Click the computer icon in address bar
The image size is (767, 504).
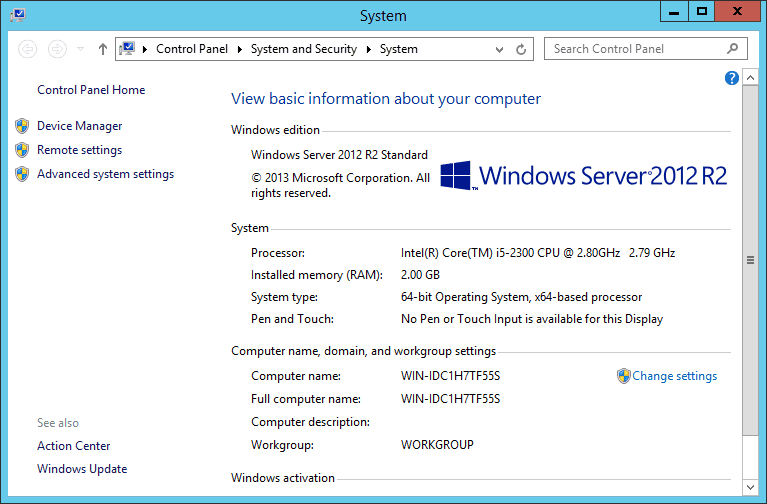(128, 48)
